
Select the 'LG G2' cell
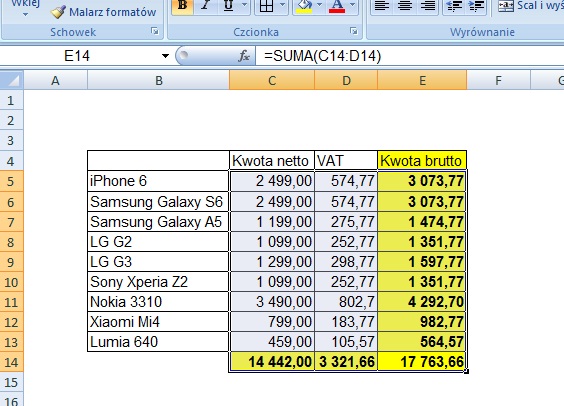[x=158, y=242]
